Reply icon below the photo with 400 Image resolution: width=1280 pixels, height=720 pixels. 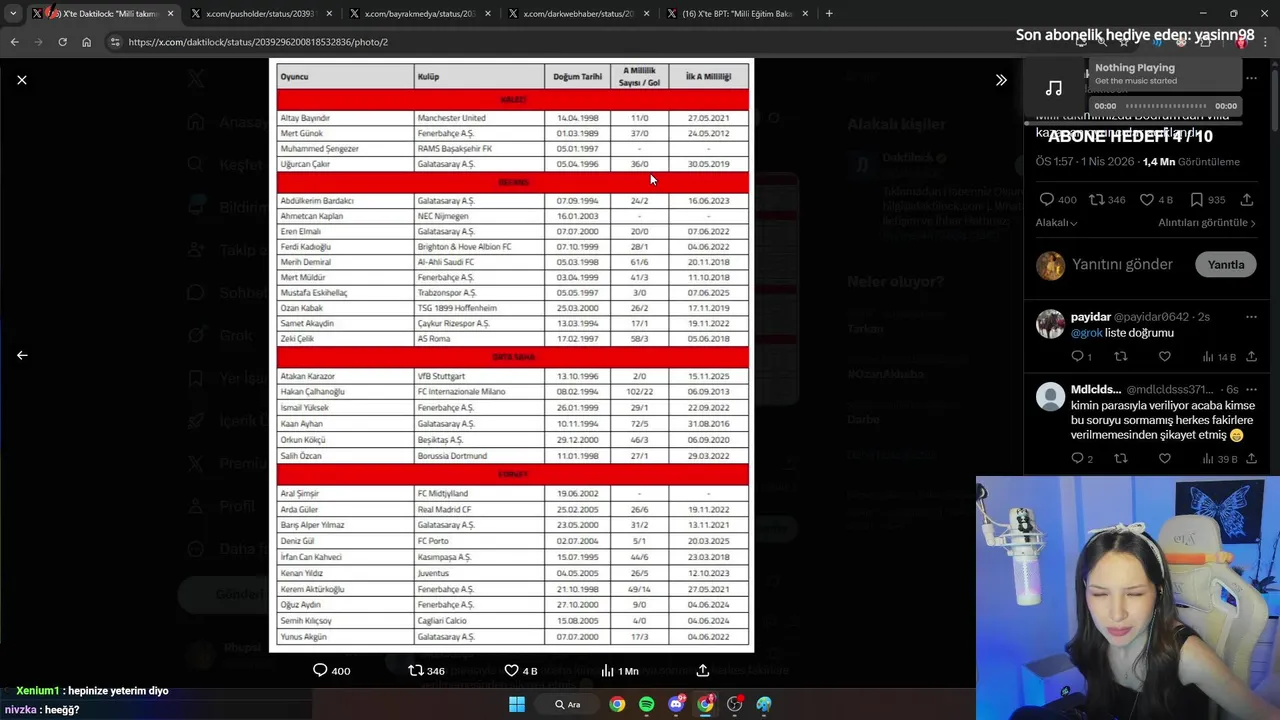click(x=320, y=670)
